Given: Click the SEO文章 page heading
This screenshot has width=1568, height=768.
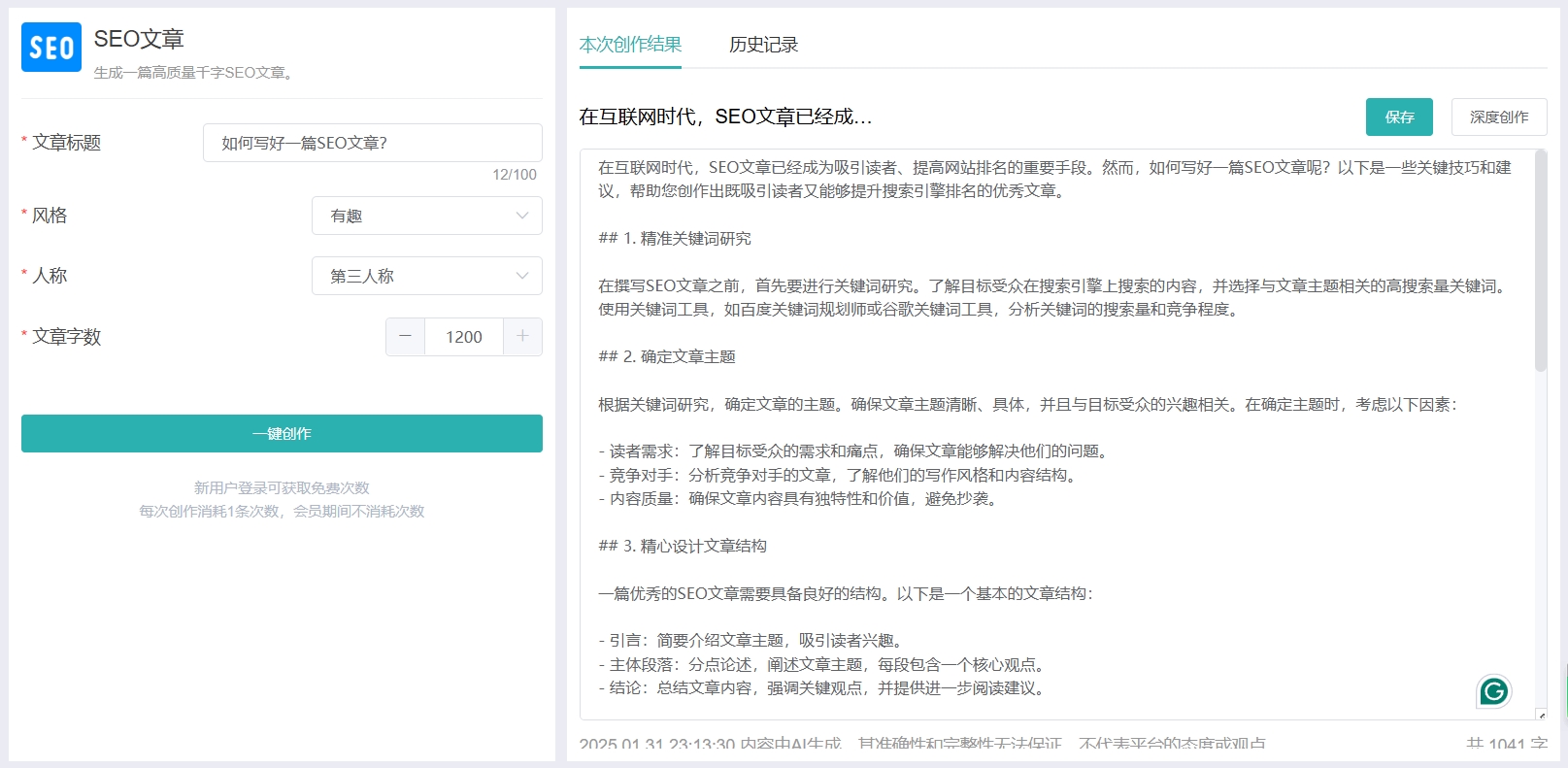Looking at the screenshot, I should tap(139, 39).
